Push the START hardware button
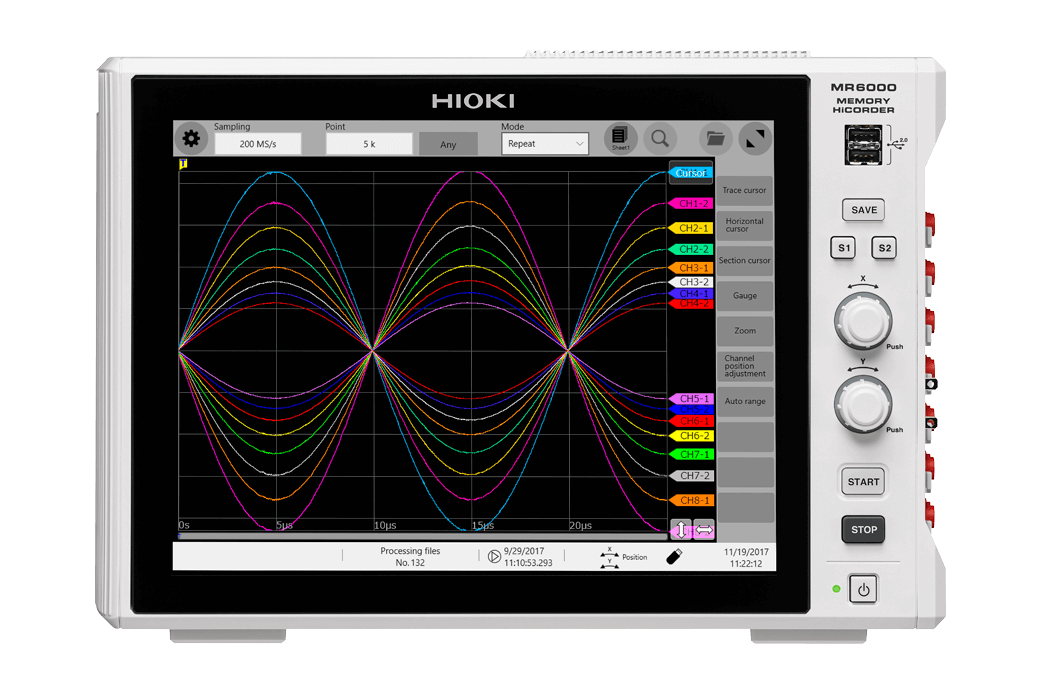 (x=863, y=482)
